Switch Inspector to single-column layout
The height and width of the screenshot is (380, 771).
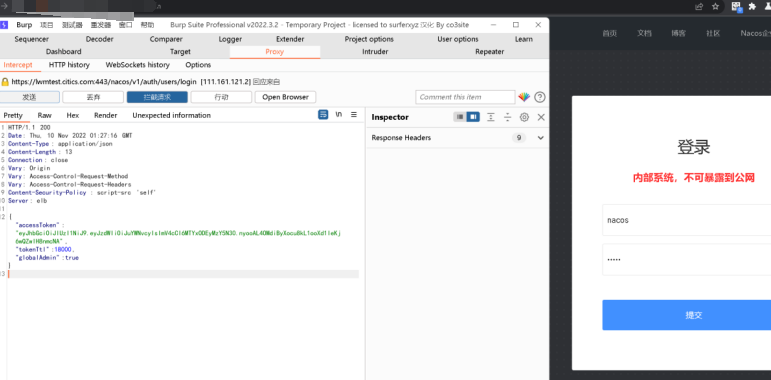pyautogui.click(x=460, y=117)
